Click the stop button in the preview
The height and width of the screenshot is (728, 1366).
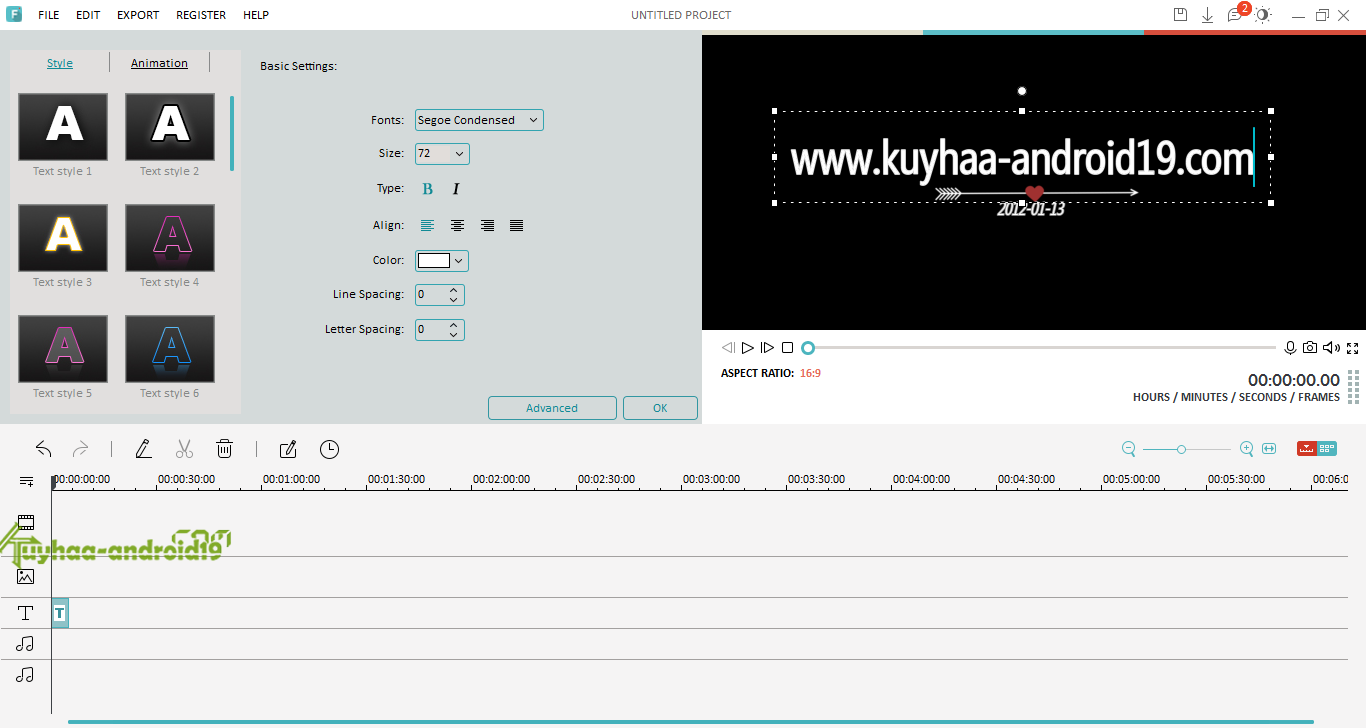(788, 348)
